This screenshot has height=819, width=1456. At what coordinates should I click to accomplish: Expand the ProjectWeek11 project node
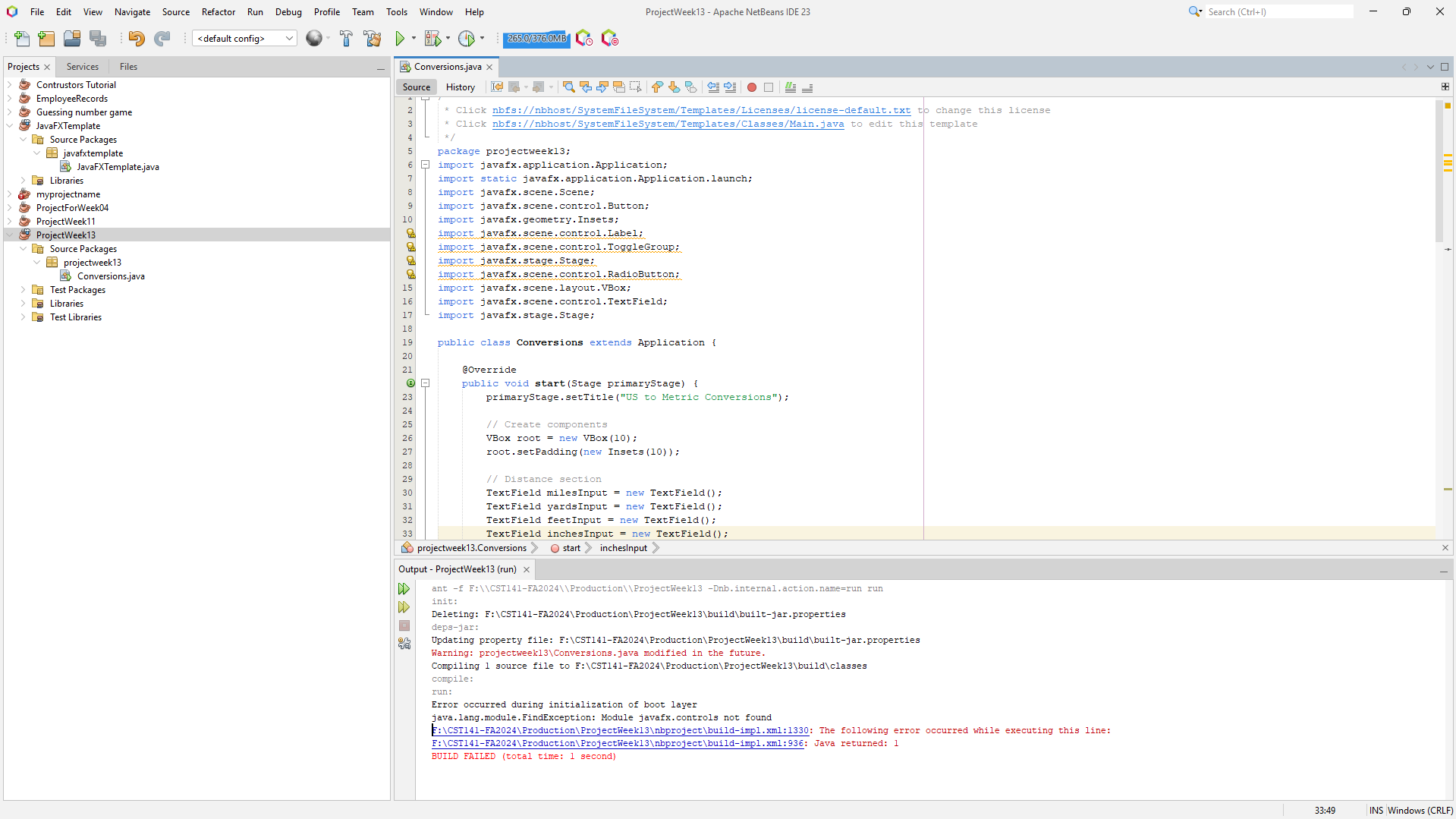pos(10,222)
